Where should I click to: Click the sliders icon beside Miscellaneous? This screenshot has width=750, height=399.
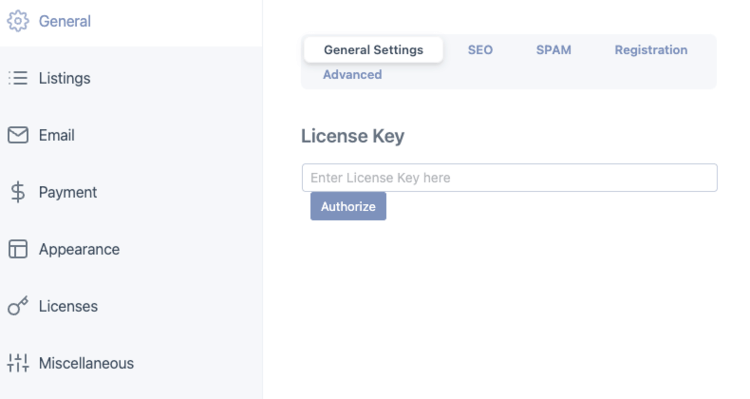[18, 363]
